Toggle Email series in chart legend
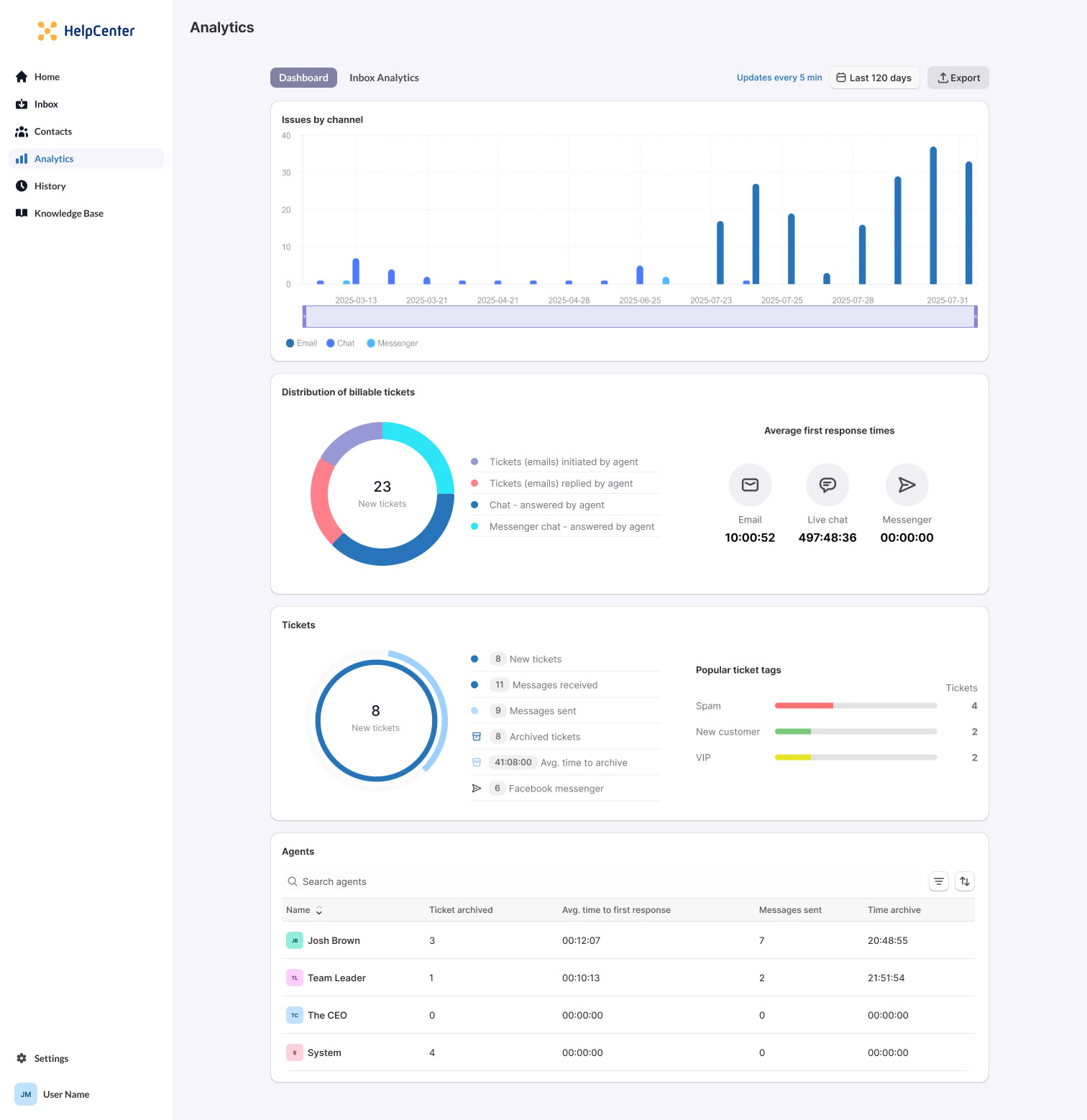Image resolution: width=1087 pixels, height=1120 pixels. (x=301, y=344)
